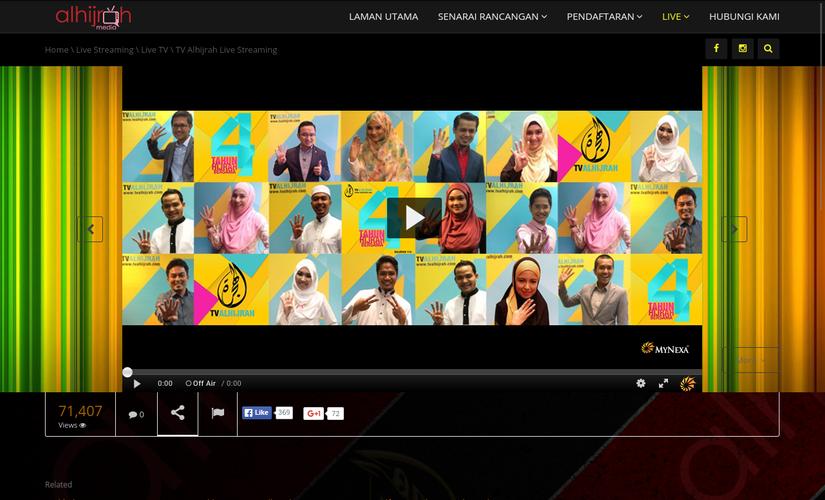Viewport: 825px width, 500px height.
Task: Click the Related section heading
Action: (58, 484)
